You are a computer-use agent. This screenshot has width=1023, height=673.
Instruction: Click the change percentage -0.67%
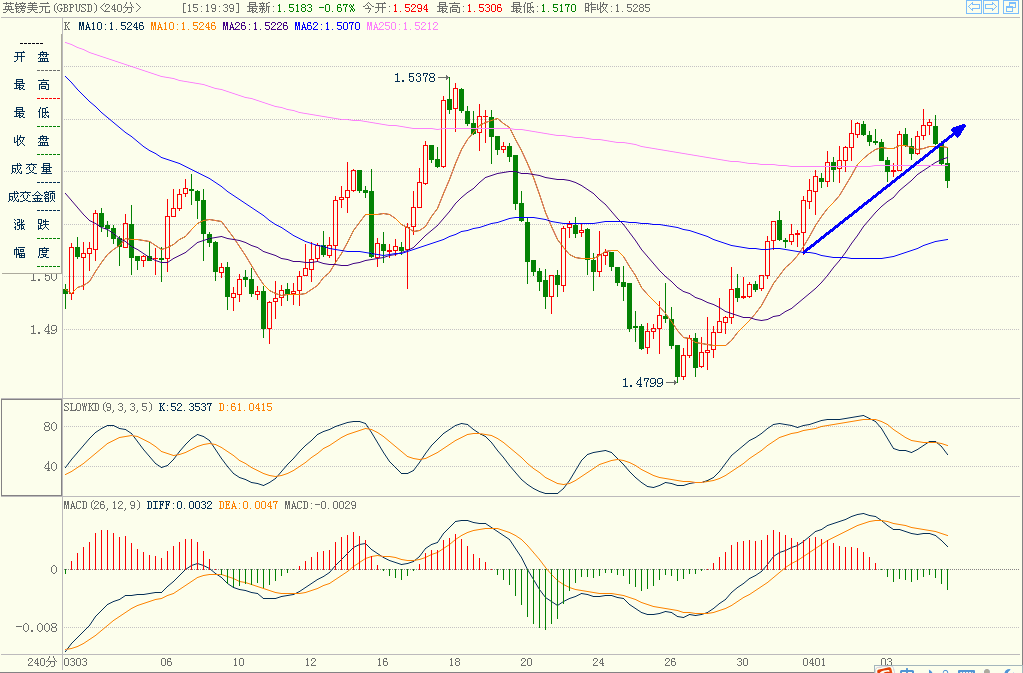(x=337, y=8)
